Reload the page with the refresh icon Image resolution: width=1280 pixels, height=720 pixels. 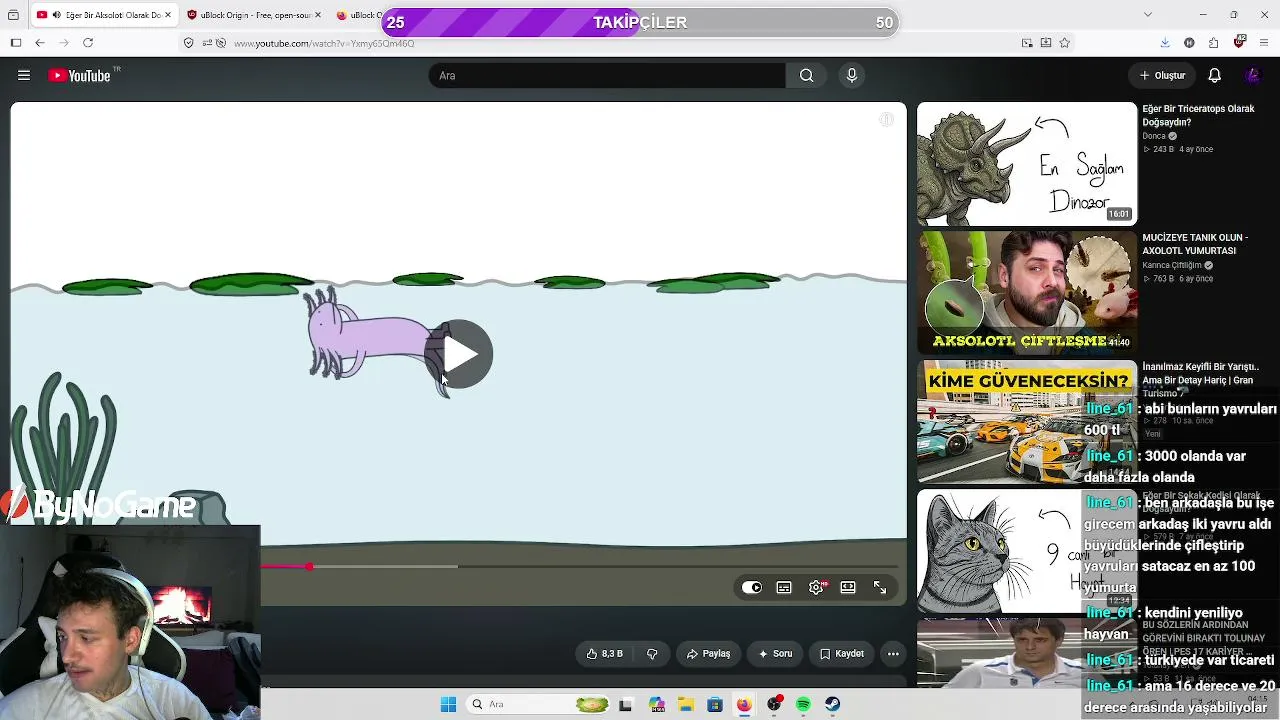tap(88, 43)
